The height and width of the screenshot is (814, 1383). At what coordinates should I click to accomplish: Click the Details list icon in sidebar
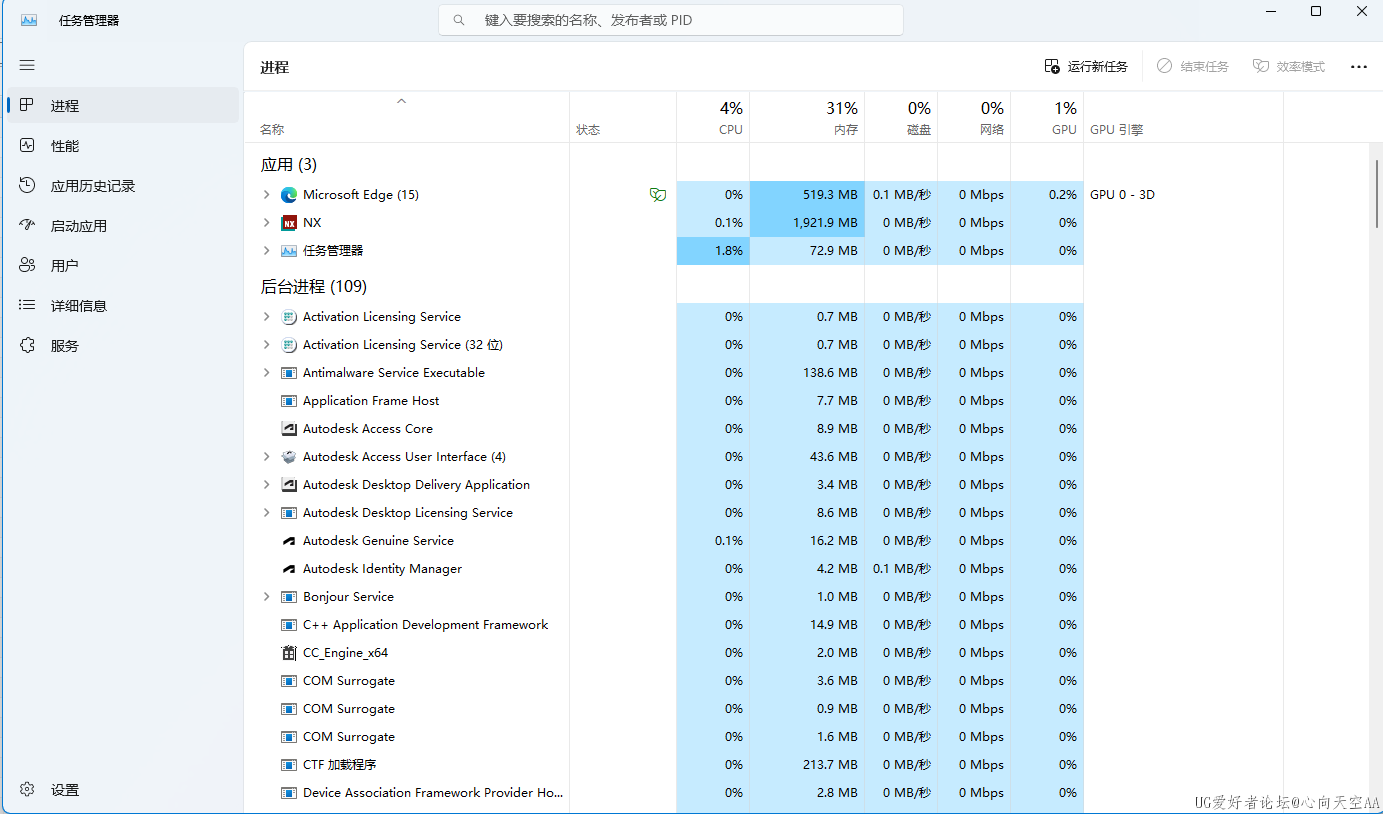coord(27,305)
